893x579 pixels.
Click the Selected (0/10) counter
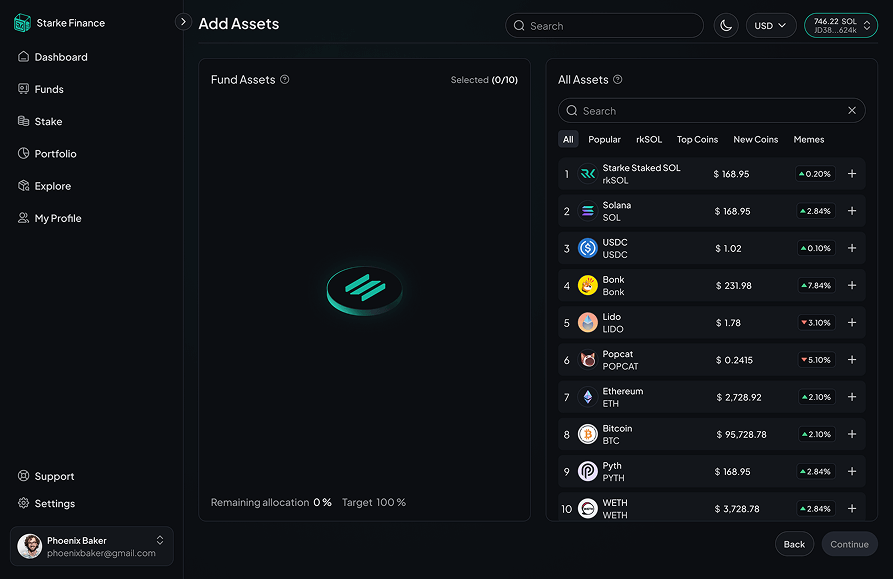(x=484, y=80)
